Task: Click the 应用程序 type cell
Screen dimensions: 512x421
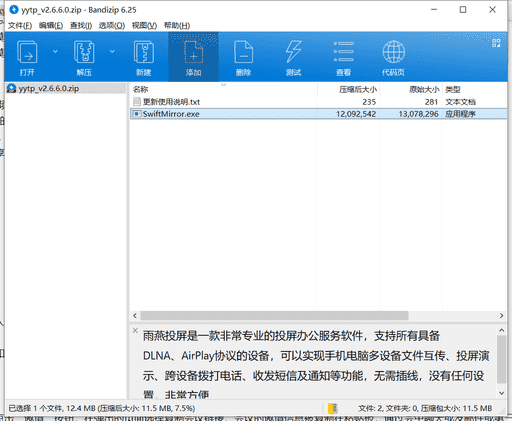Action: 460,114
